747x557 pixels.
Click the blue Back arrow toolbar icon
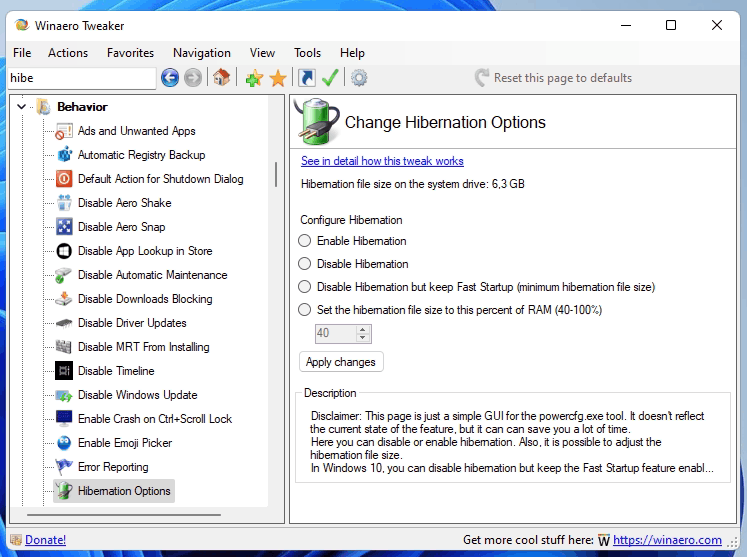170,78
